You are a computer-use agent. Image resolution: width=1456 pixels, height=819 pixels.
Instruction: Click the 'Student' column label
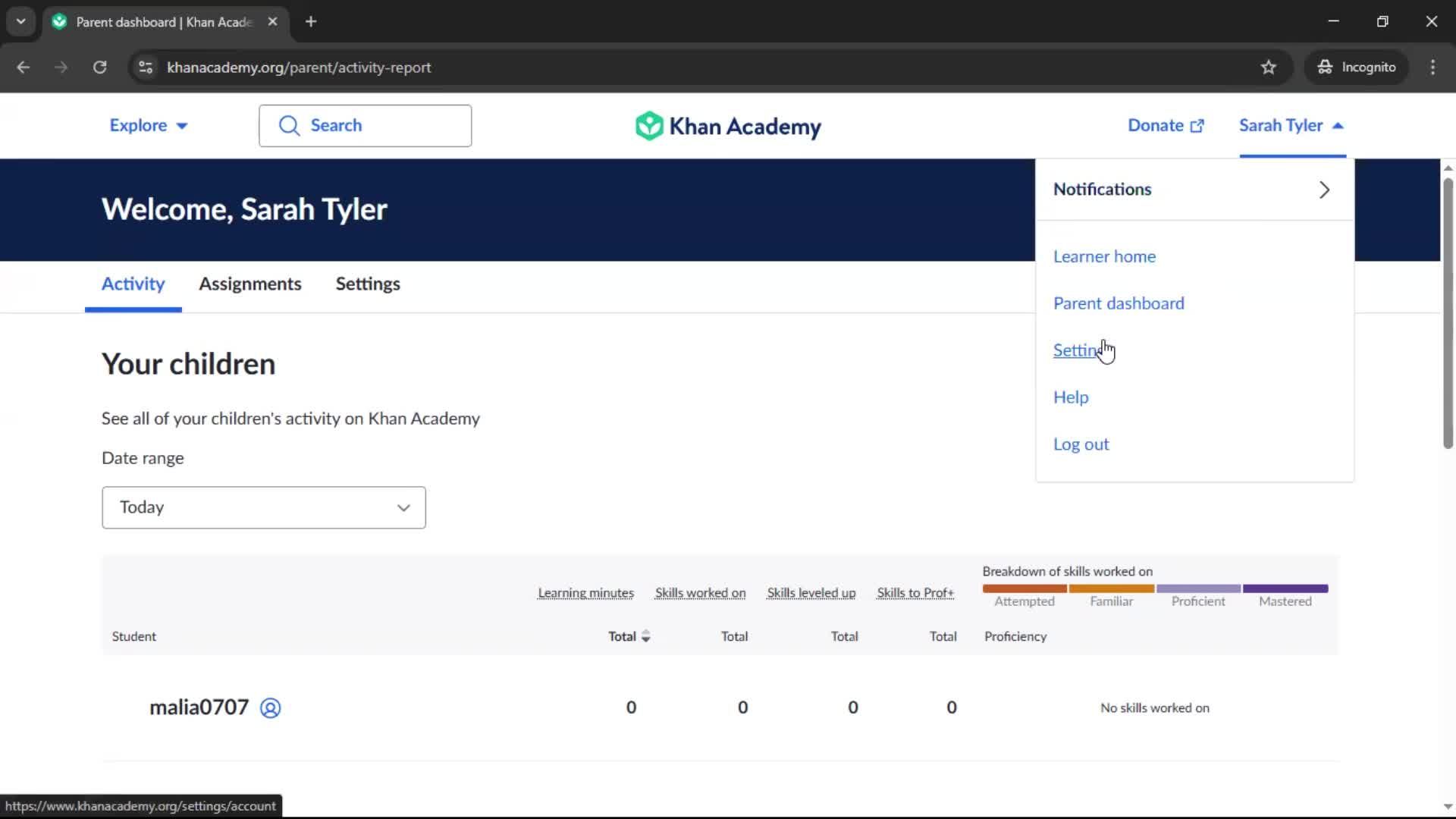[x=134, y=637]
